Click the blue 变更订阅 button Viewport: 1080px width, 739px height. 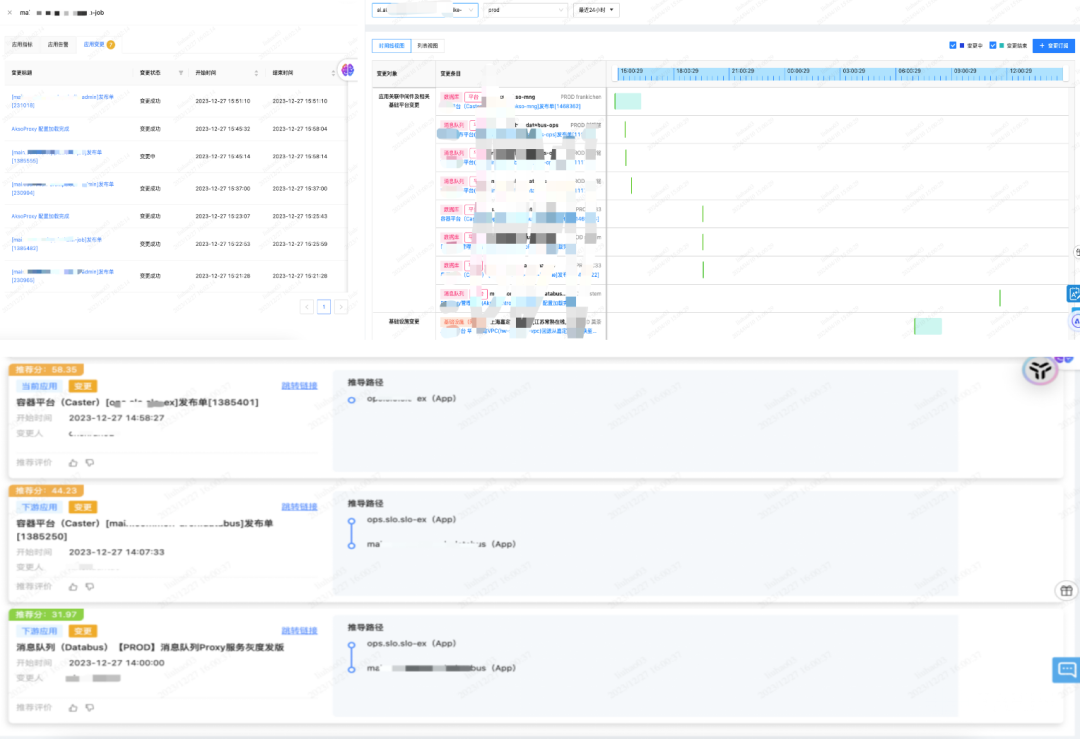tap(1054, 45)
